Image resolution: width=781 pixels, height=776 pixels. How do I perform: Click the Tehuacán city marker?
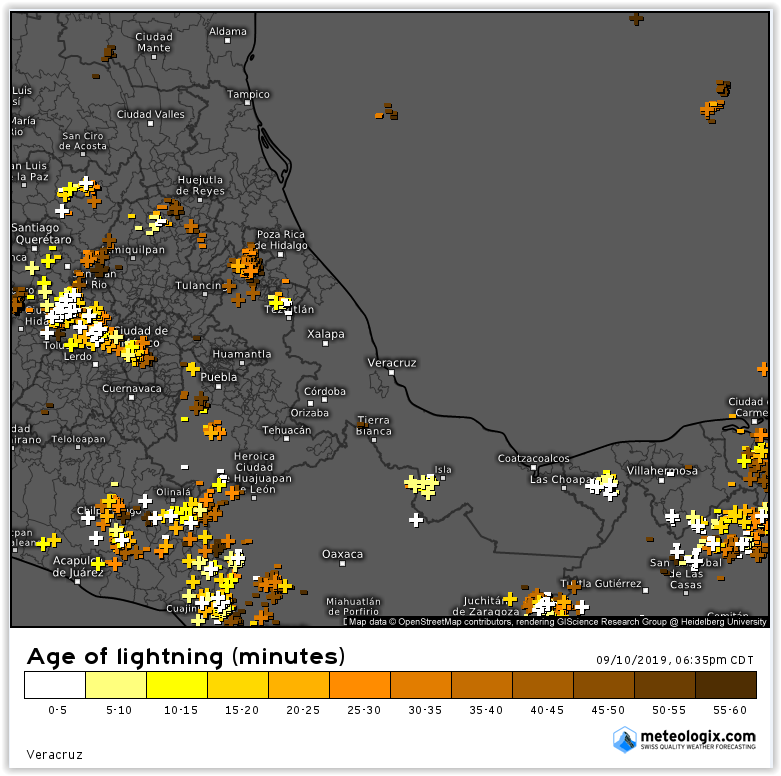click(286, 439)
